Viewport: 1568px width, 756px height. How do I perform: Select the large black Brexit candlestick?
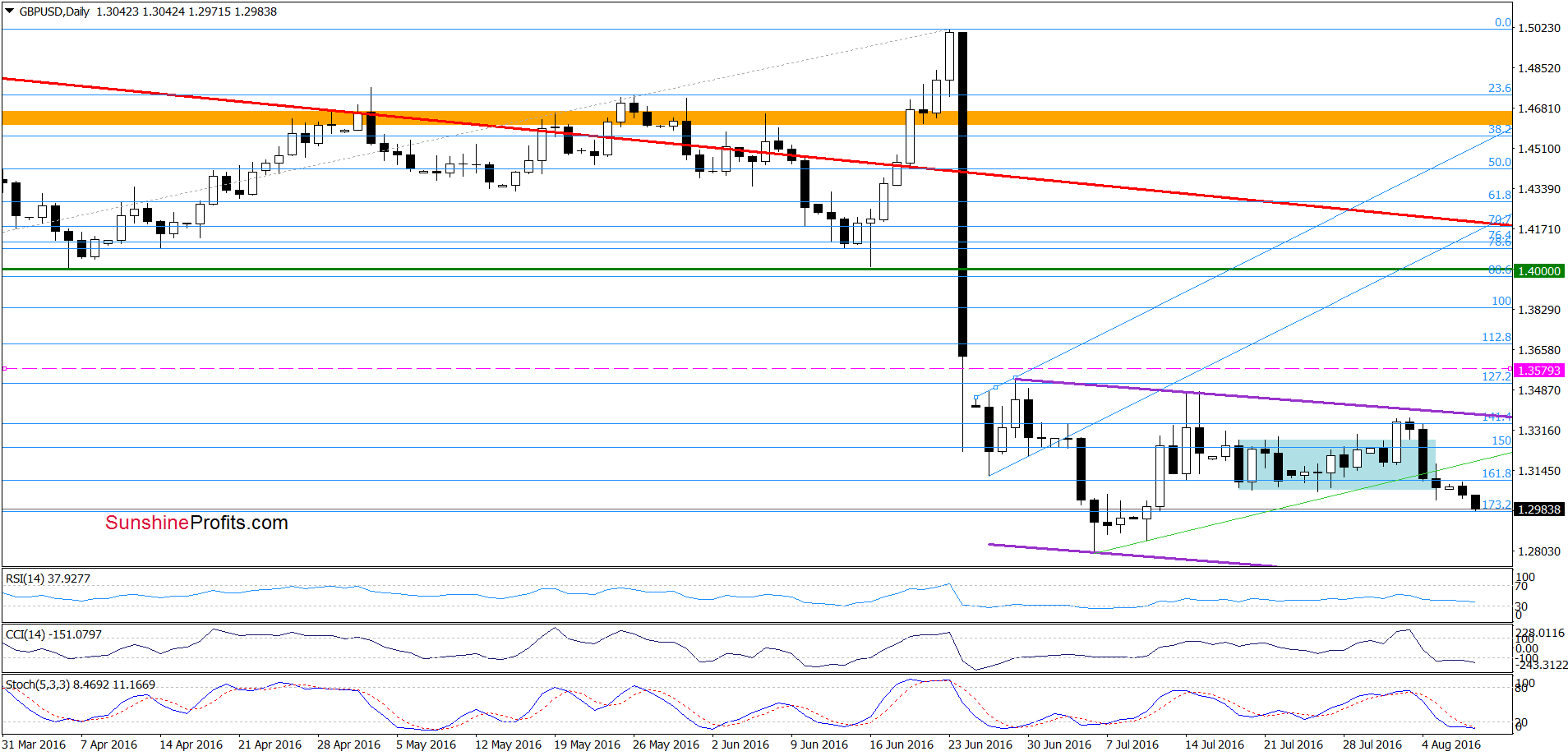click(x=962, y=194)
